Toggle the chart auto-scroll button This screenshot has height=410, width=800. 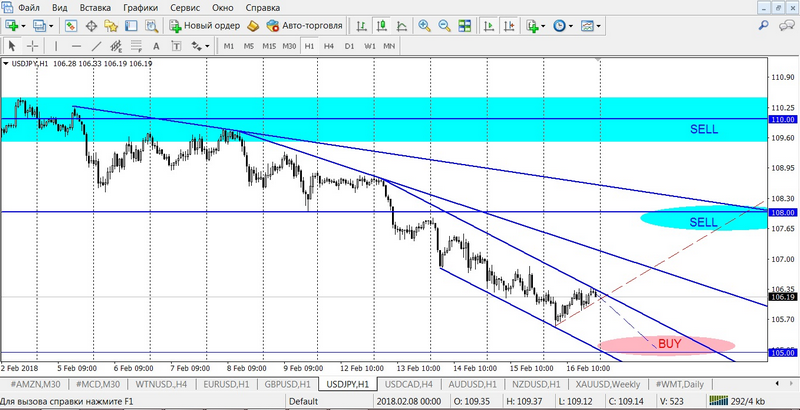tap(487, 25)
